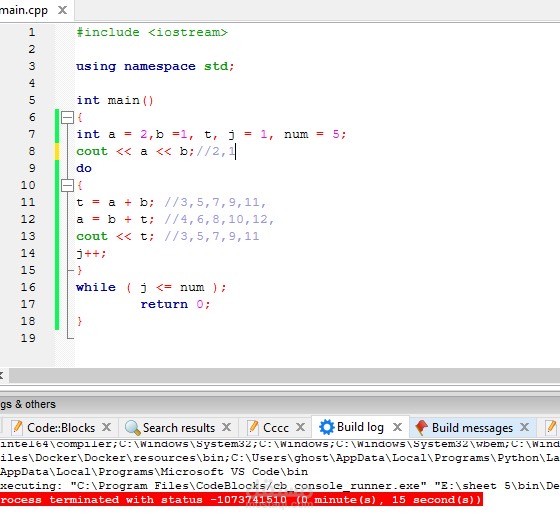This screenshot has width=560, height=520.
Task: Click the 'a = b + t;' statement
Action: point(115,219)
